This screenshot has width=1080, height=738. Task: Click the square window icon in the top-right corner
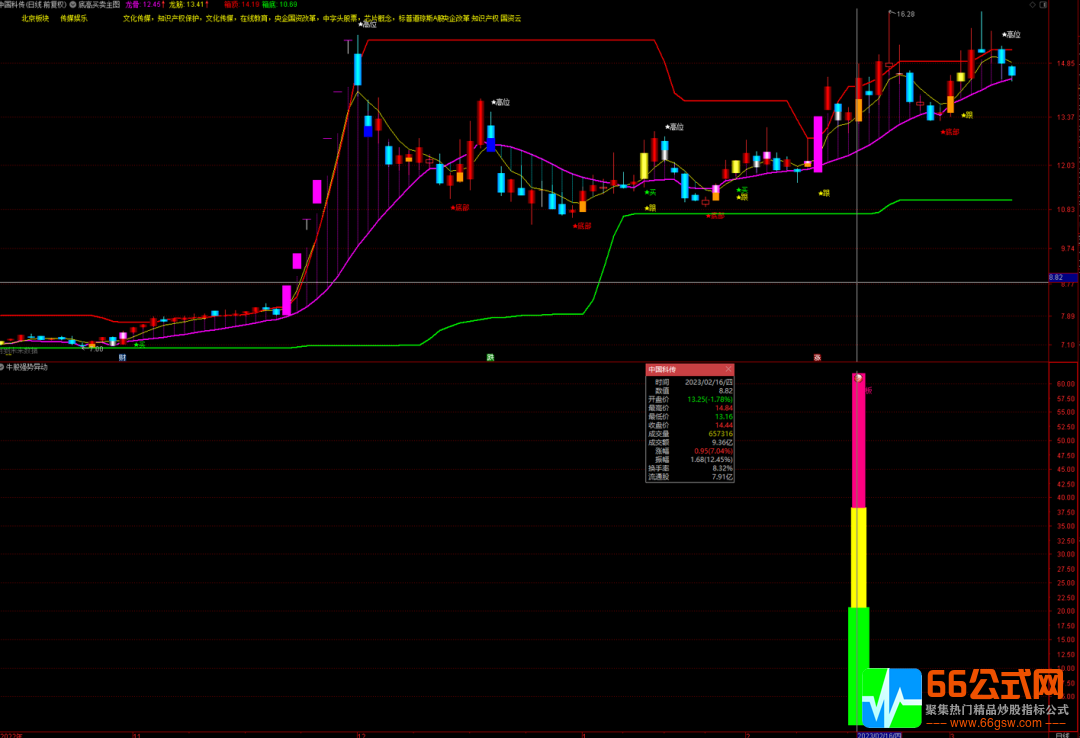1043,4
